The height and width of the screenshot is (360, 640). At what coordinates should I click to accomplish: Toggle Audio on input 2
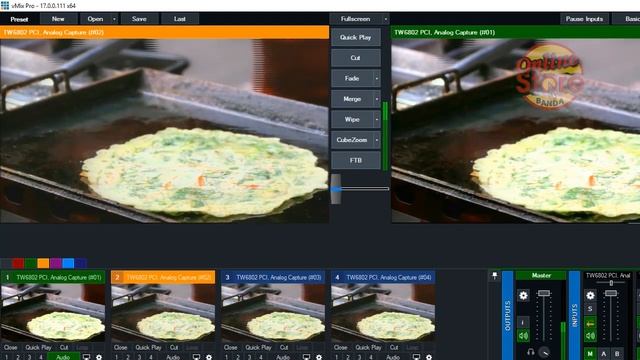(x=173, y=357)
